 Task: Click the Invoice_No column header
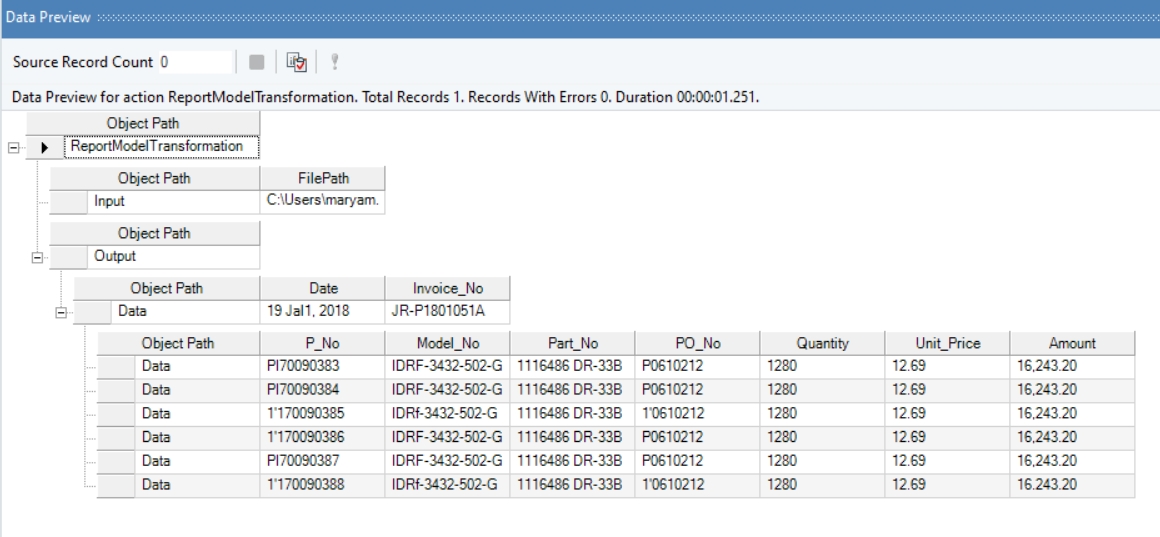446,289
